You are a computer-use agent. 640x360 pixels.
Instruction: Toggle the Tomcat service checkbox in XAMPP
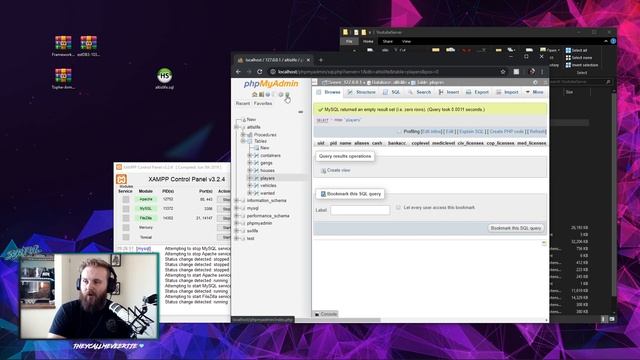tap(126, 237)
